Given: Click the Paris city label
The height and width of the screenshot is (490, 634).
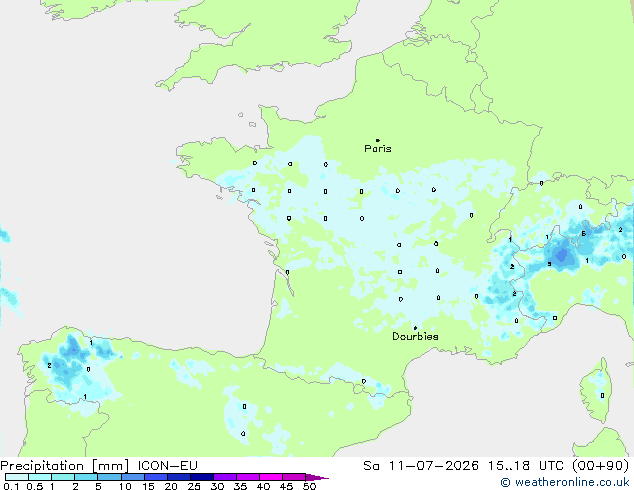Looking at the screenshot, I should pos(378,149).
